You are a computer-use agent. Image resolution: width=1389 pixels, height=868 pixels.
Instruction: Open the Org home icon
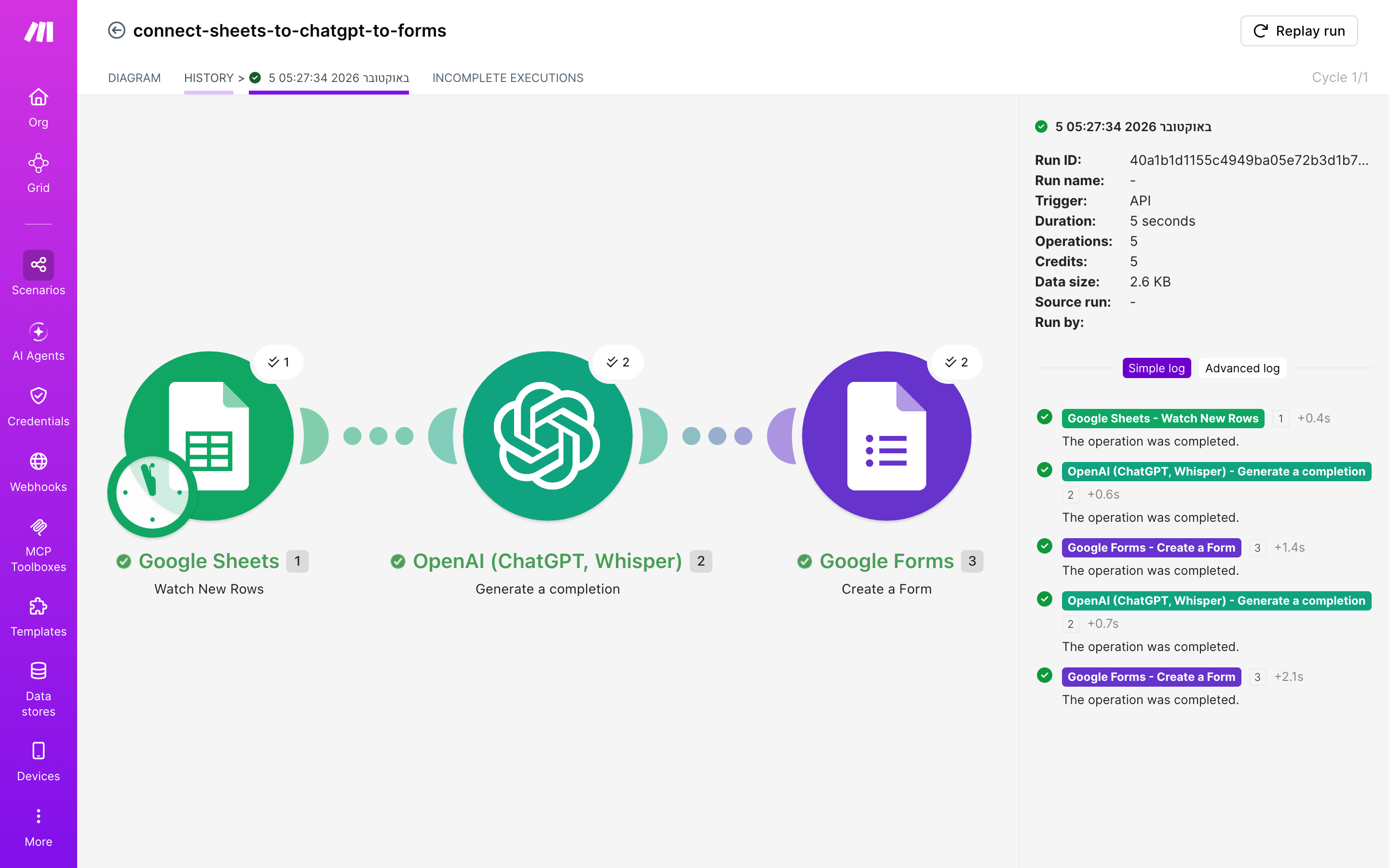[39, 97]
